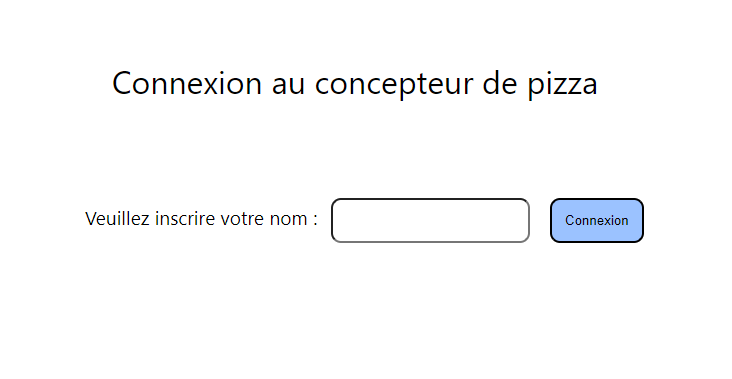The width and height of the screenshot is (732, 379).
Task: Activate the text box beside the name label
Action: (x=430, y=220)
